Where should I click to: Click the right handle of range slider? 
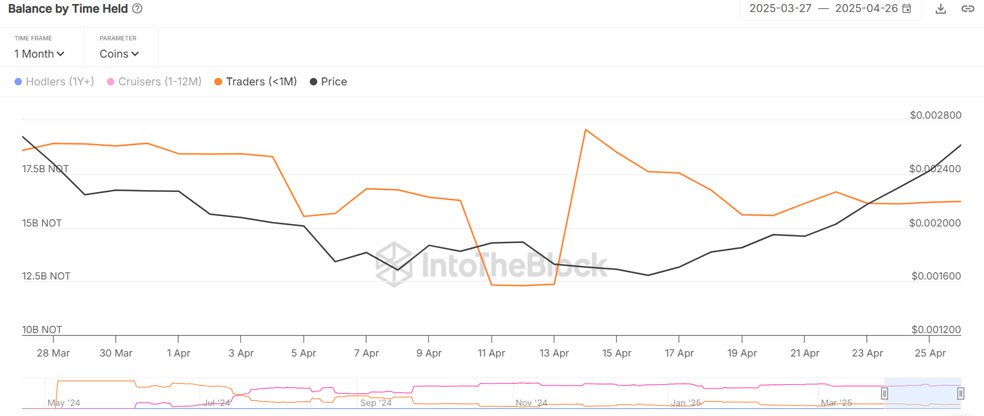[960, 393]
